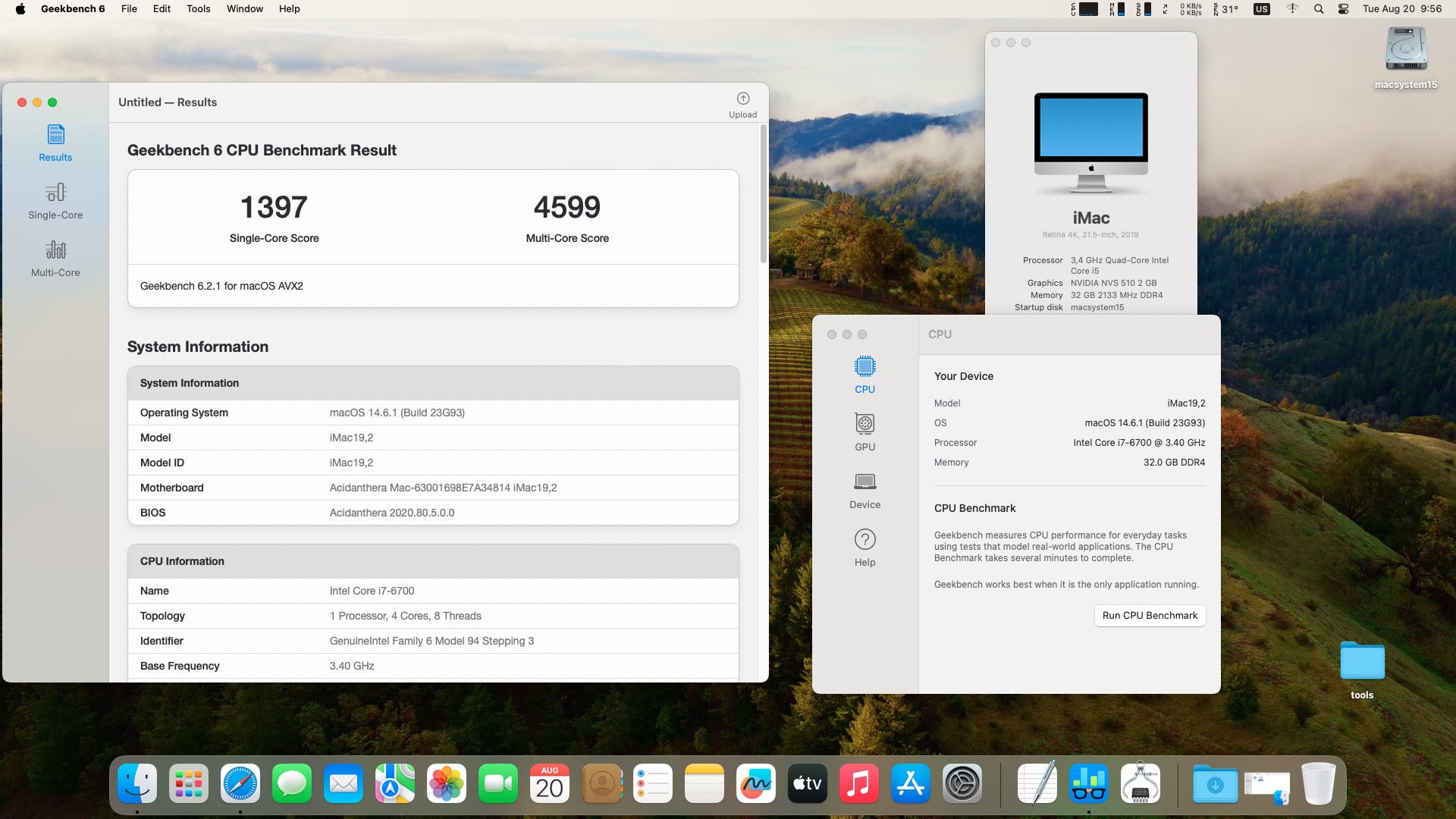Viewport: 1456px width, 819px height.
Task: Open FaceTime from the Dock
Action: click(x=498, y=783)
